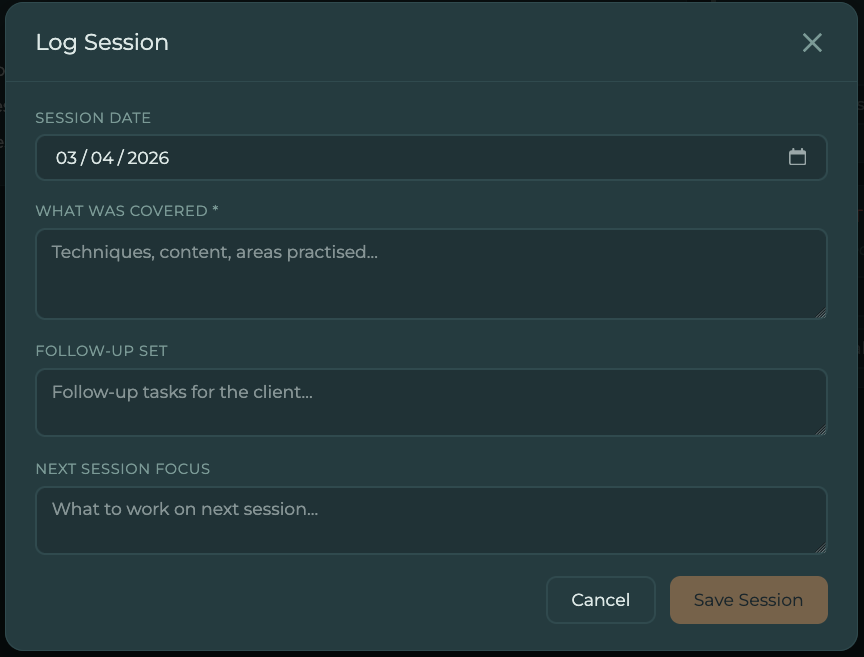Screen dimensions: 864x657
Task: Click the resize grip on Next Session Focus box
Action: pyautogui.click(x=822, y=547)
